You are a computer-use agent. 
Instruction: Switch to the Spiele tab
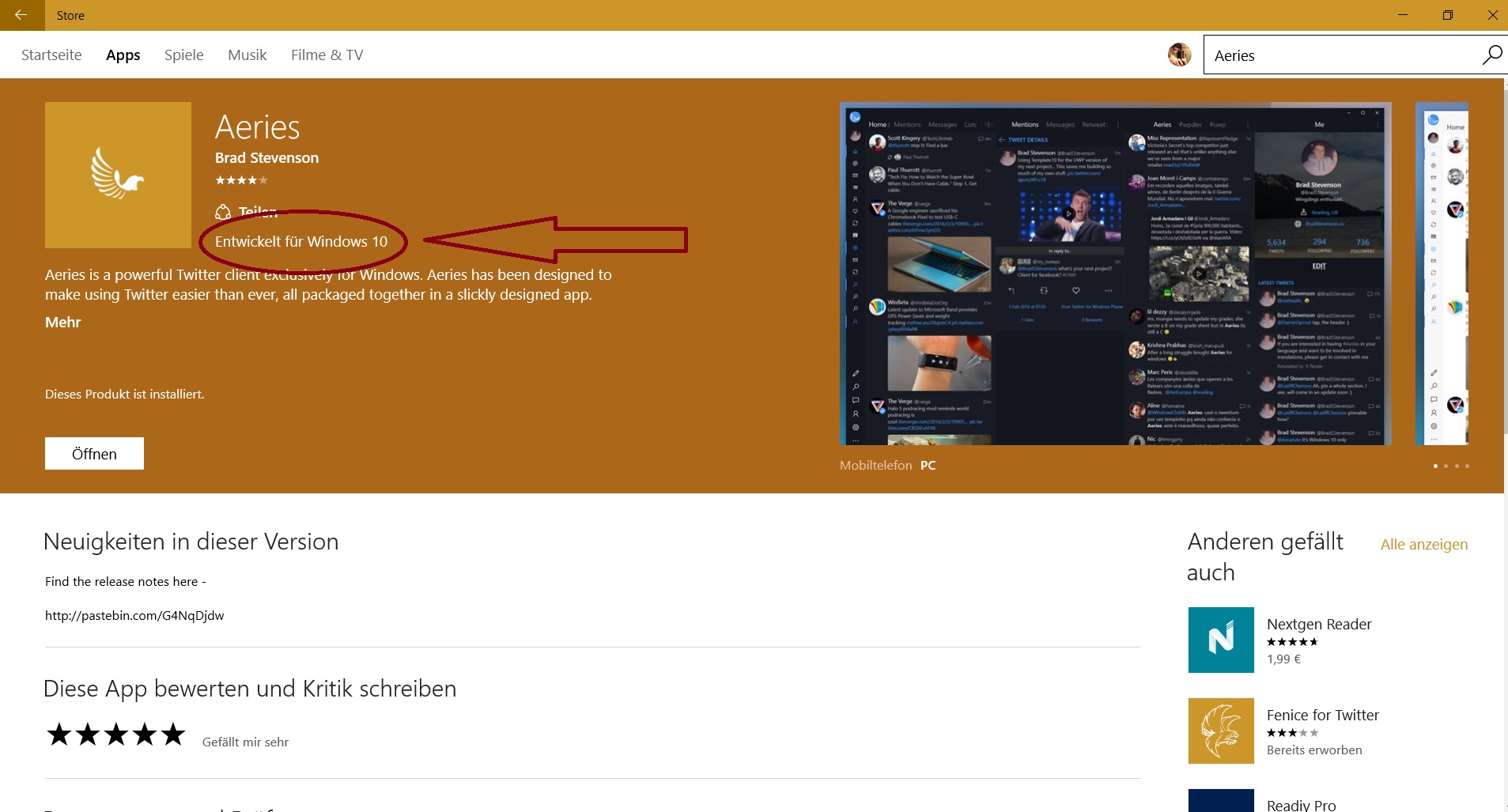coord(184,55)
